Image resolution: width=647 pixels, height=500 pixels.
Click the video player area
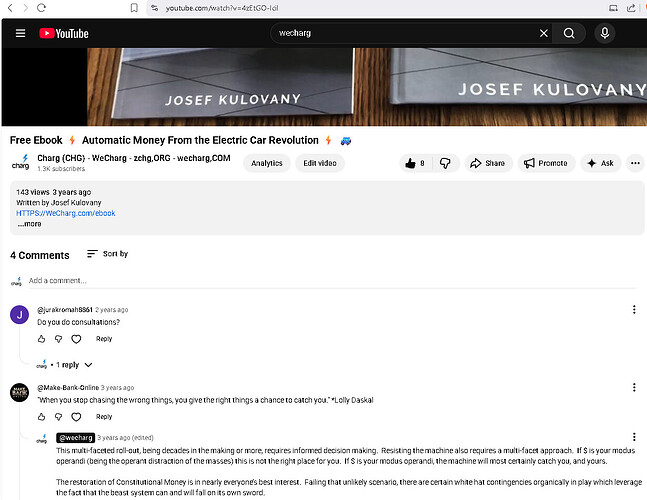click(324, 87)
